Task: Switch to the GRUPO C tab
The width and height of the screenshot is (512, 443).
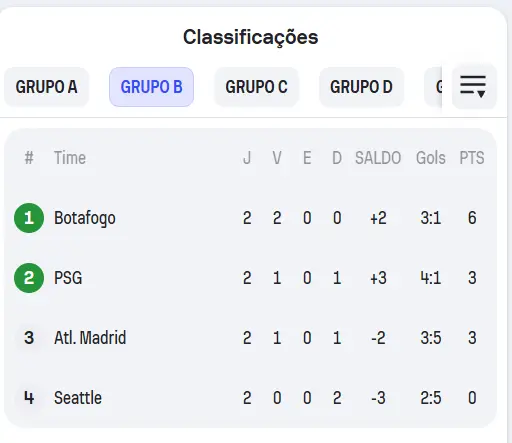Action: (256, 87)
